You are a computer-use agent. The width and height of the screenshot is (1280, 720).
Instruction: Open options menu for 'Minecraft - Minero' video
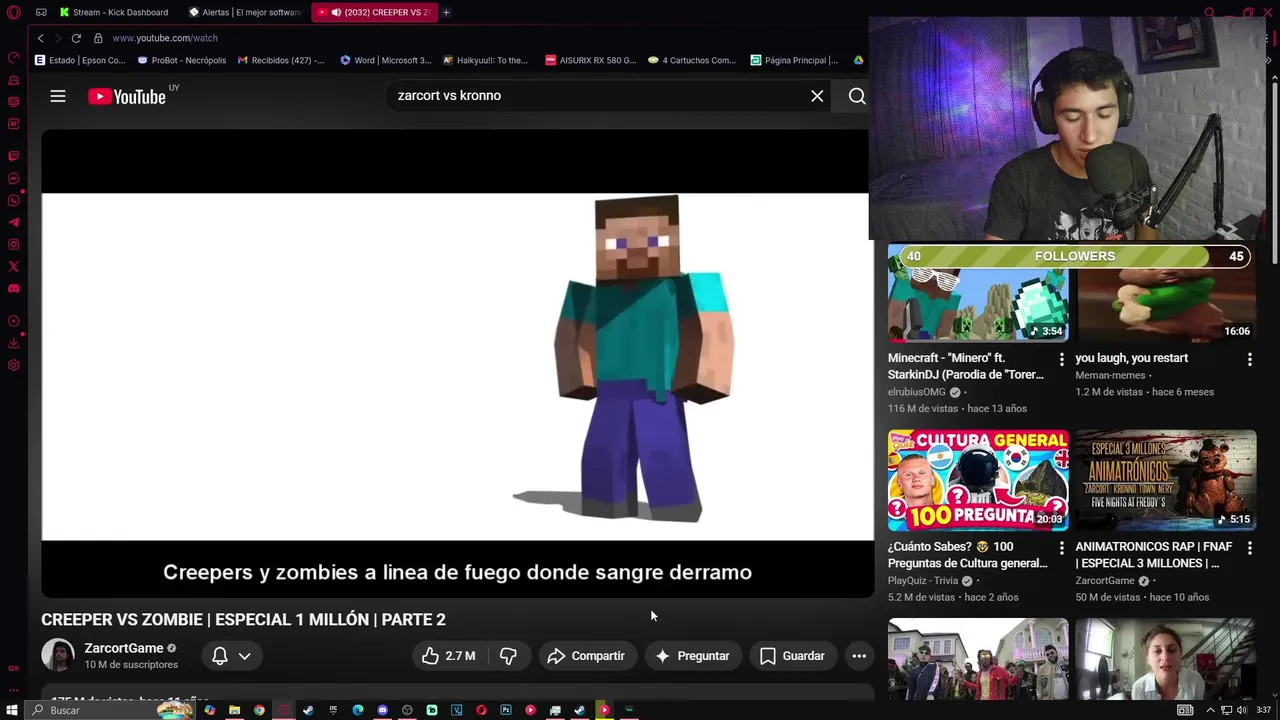pyautogui.click(x=1062, y=359)
